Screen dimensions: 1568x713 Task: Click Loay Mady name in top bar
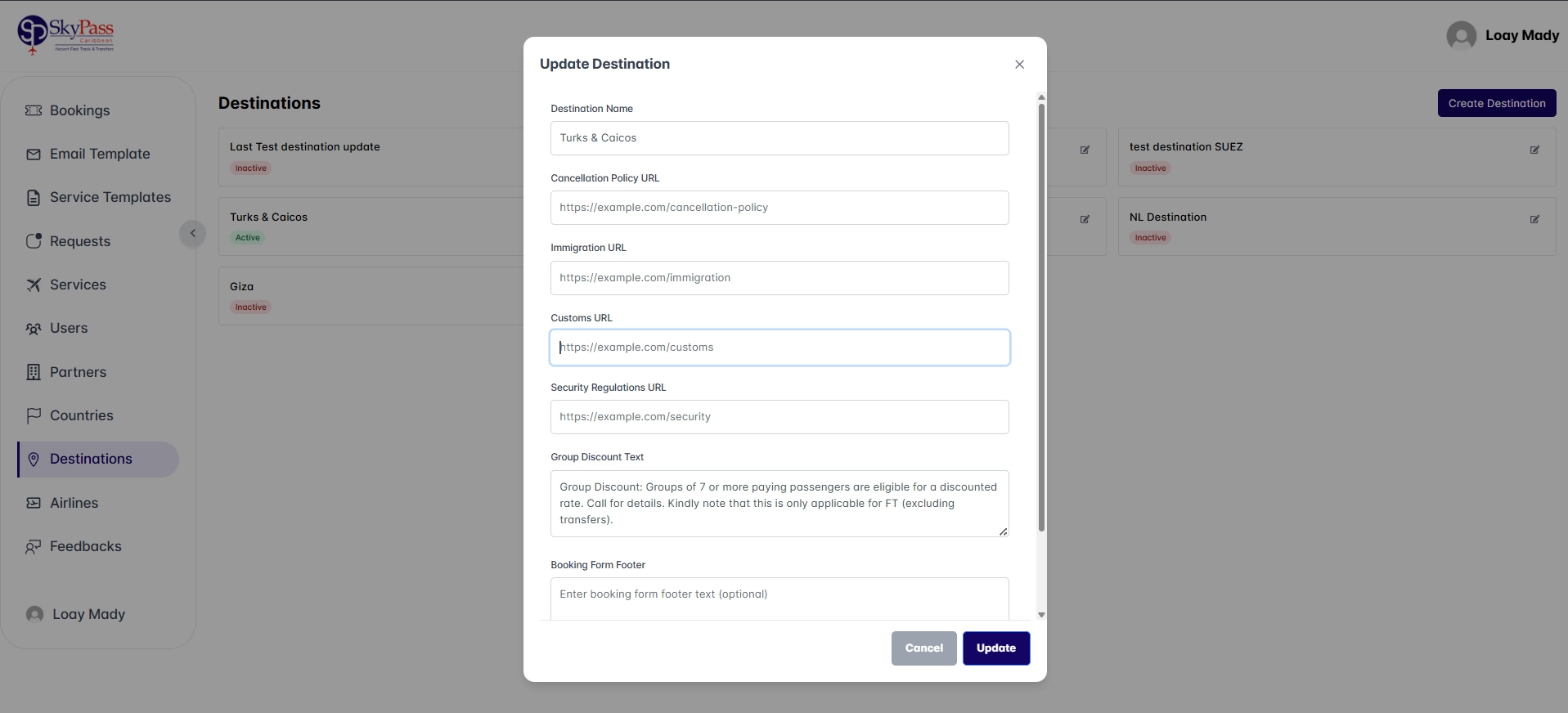(1522, 35)
